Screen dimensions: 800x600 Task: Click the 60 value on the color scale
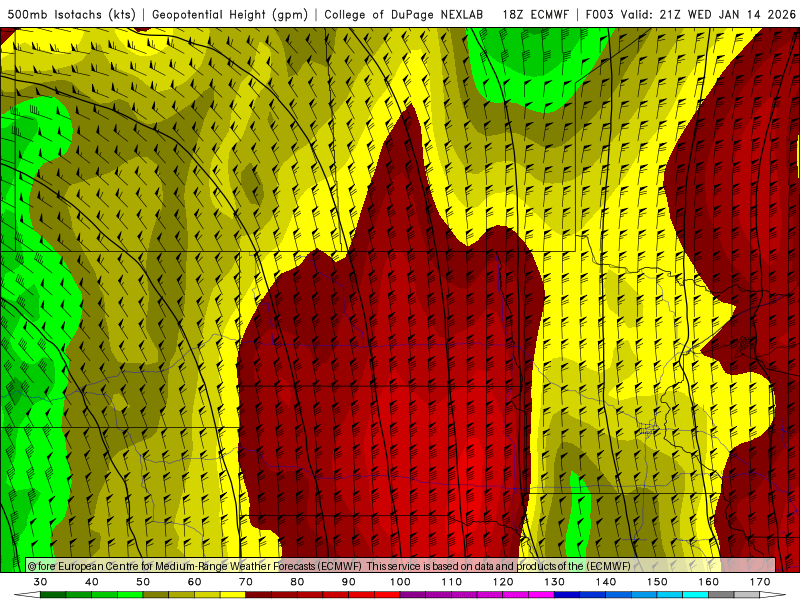(x=194, y=582)
